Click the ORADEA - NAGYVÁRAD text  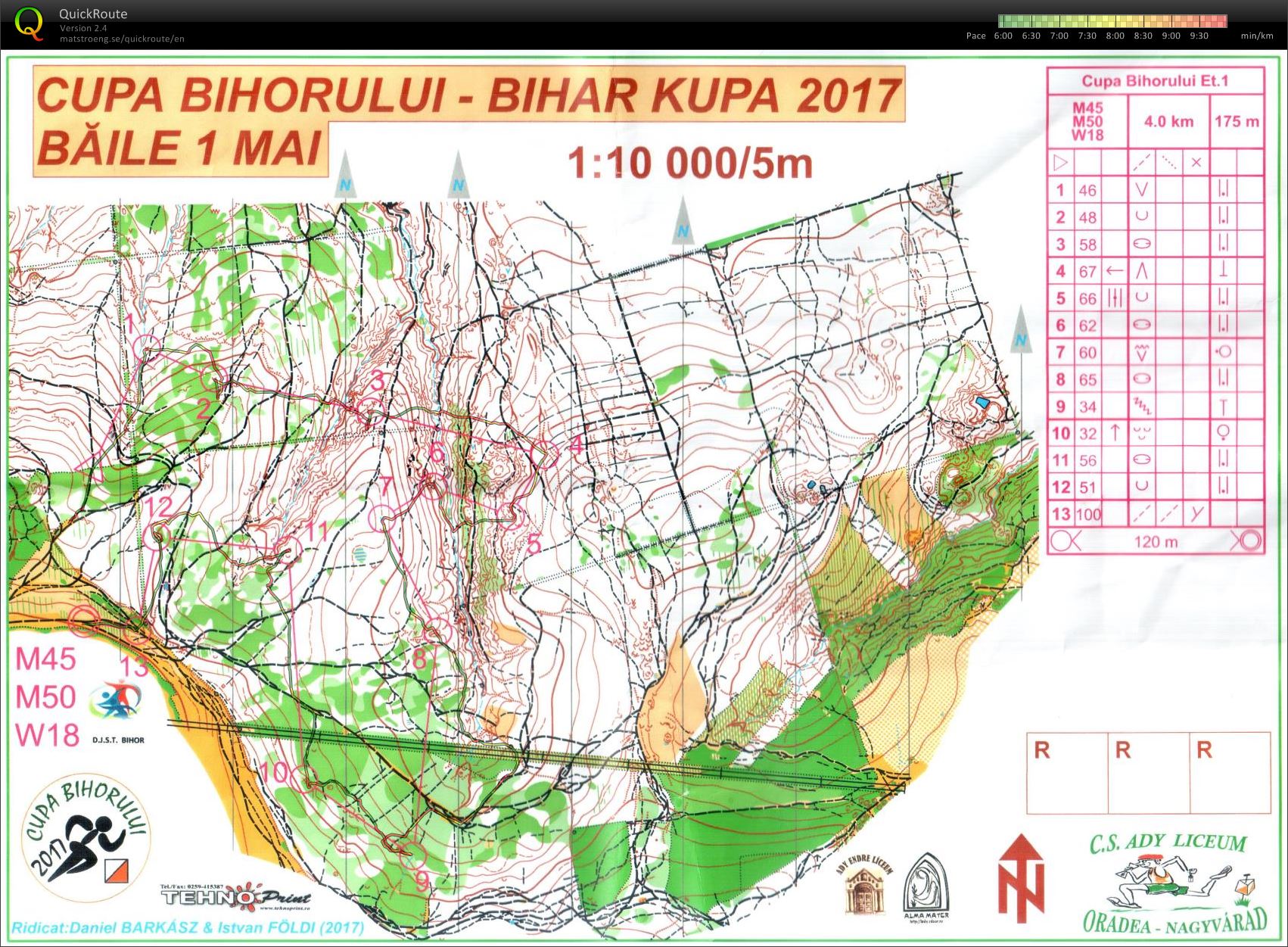tap(1175, 922)
